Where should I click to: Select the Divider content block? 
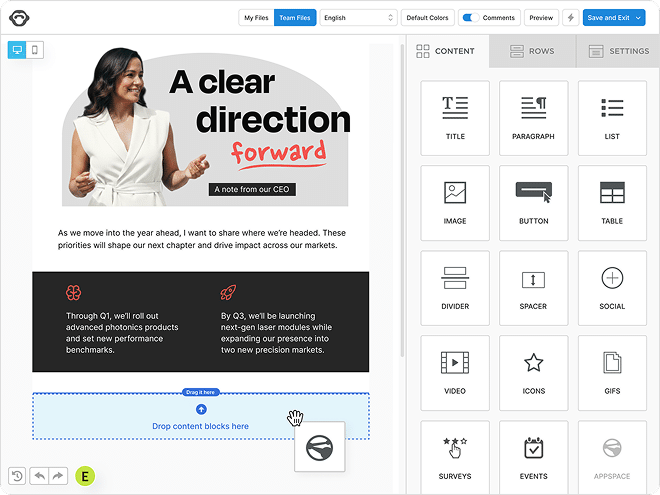455,288
